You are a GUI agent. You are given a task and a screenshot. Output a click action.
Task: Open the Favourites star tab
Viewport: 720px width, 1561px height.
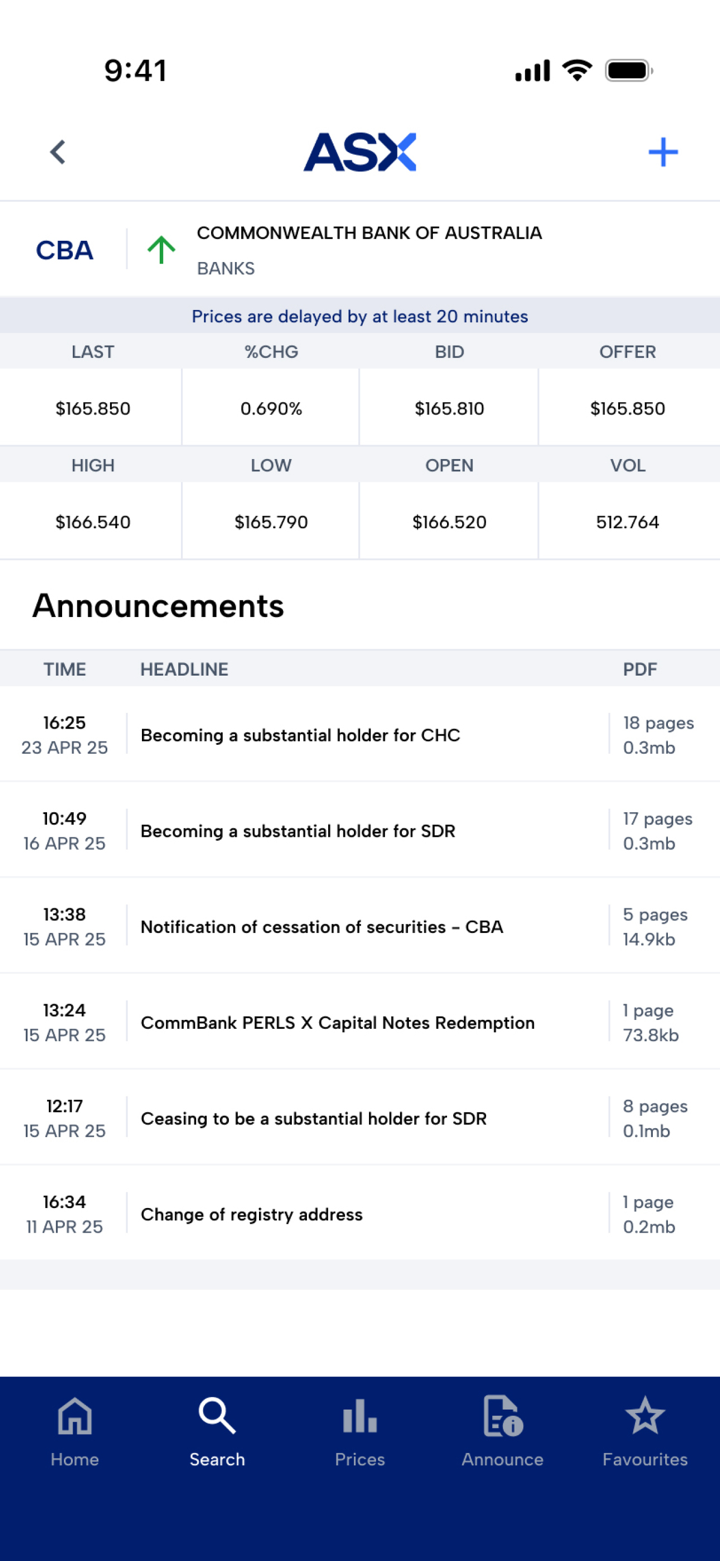(645, 1431)
